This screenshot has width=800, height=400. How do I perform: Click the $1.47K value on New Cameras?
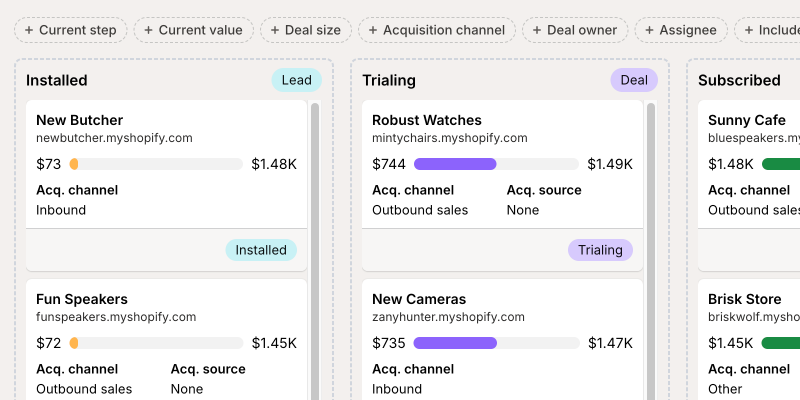click(610, 343)
